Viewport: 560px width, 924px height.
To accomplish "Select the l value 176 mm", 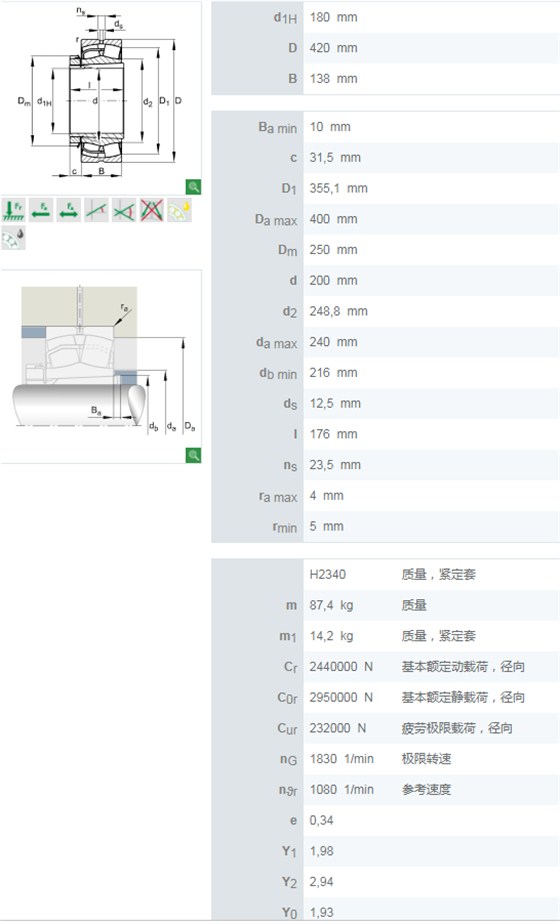I will click(x=333, y=434).
